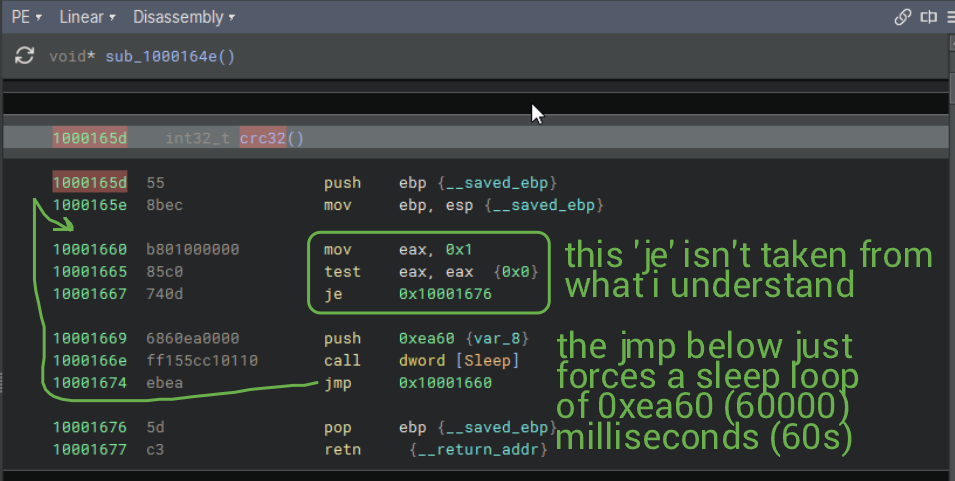Screen dimensions: 955x481
Task: Follow the jmp target 0x10001660
Action: [x=445, y=382]
